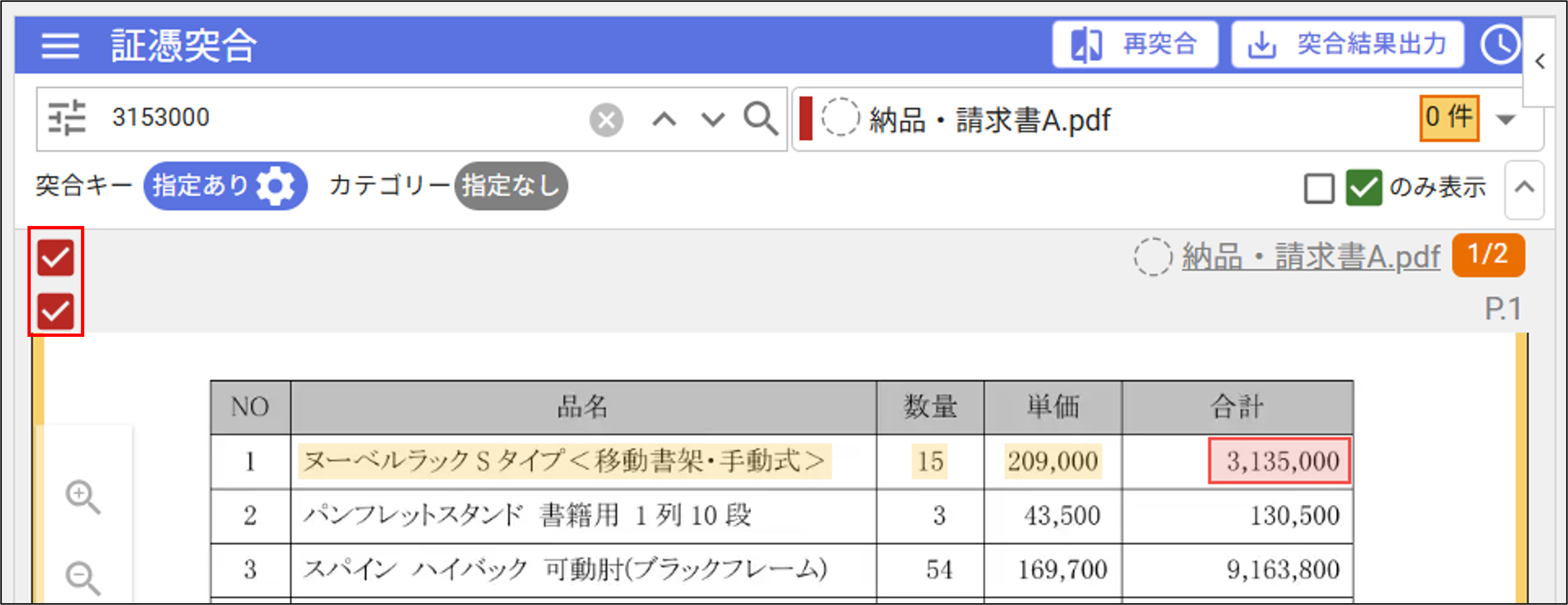
Task: Click the 突合結果出力 button
Action: click(x=1347, y=45)
